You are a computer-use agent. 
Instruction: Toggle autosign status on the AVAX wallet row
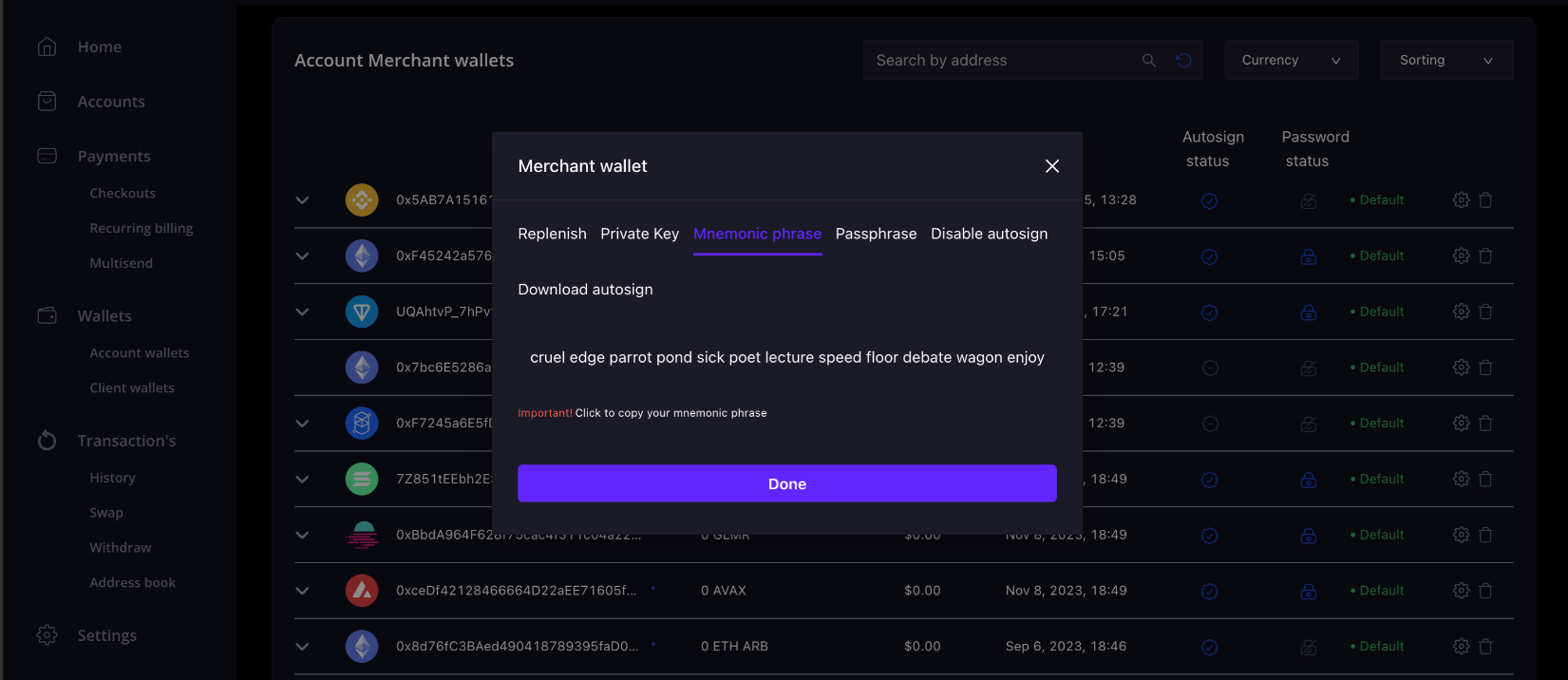1209,592
